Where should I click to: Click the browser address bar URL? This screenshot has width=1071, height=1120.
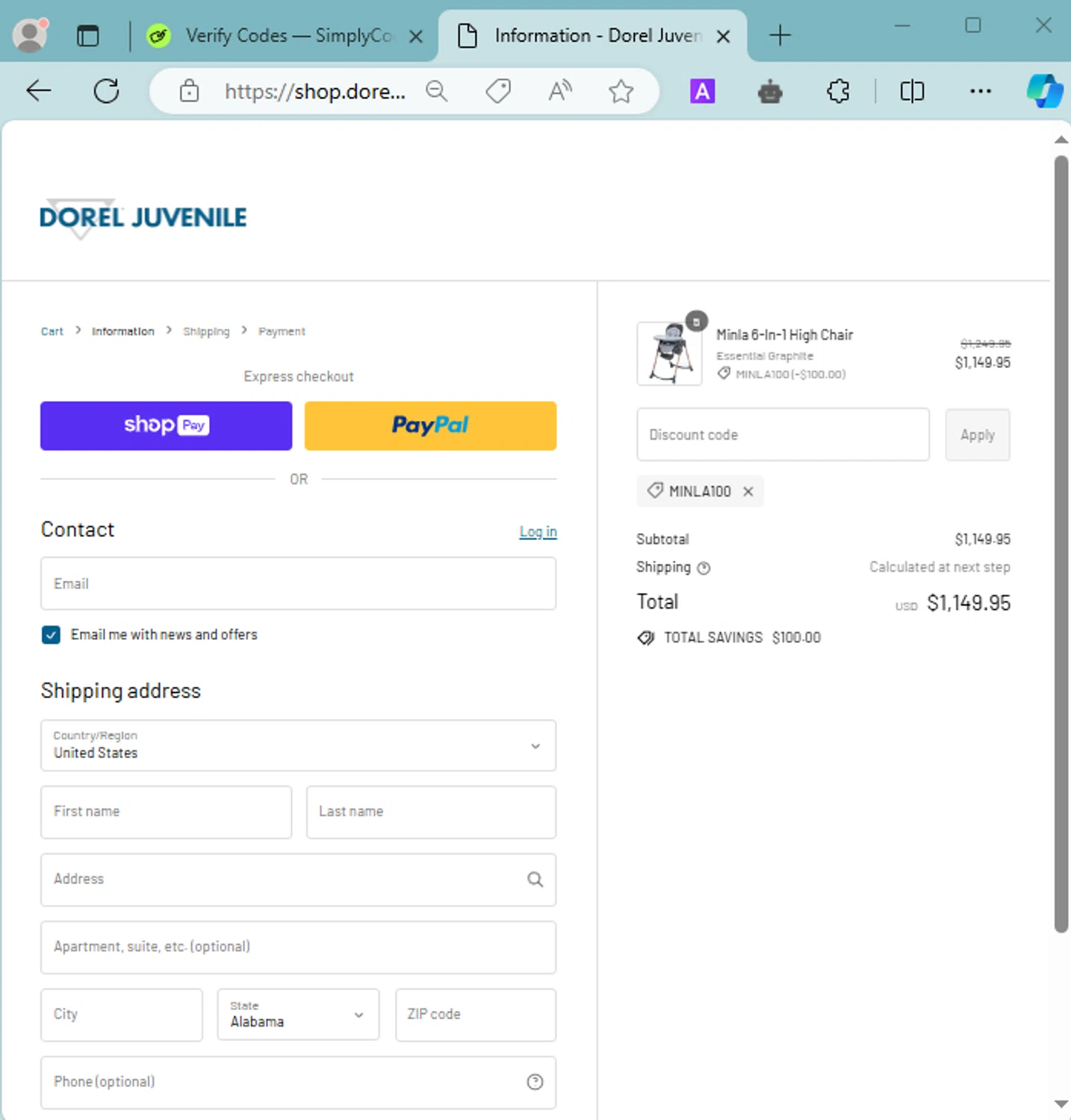click(314, 91)
